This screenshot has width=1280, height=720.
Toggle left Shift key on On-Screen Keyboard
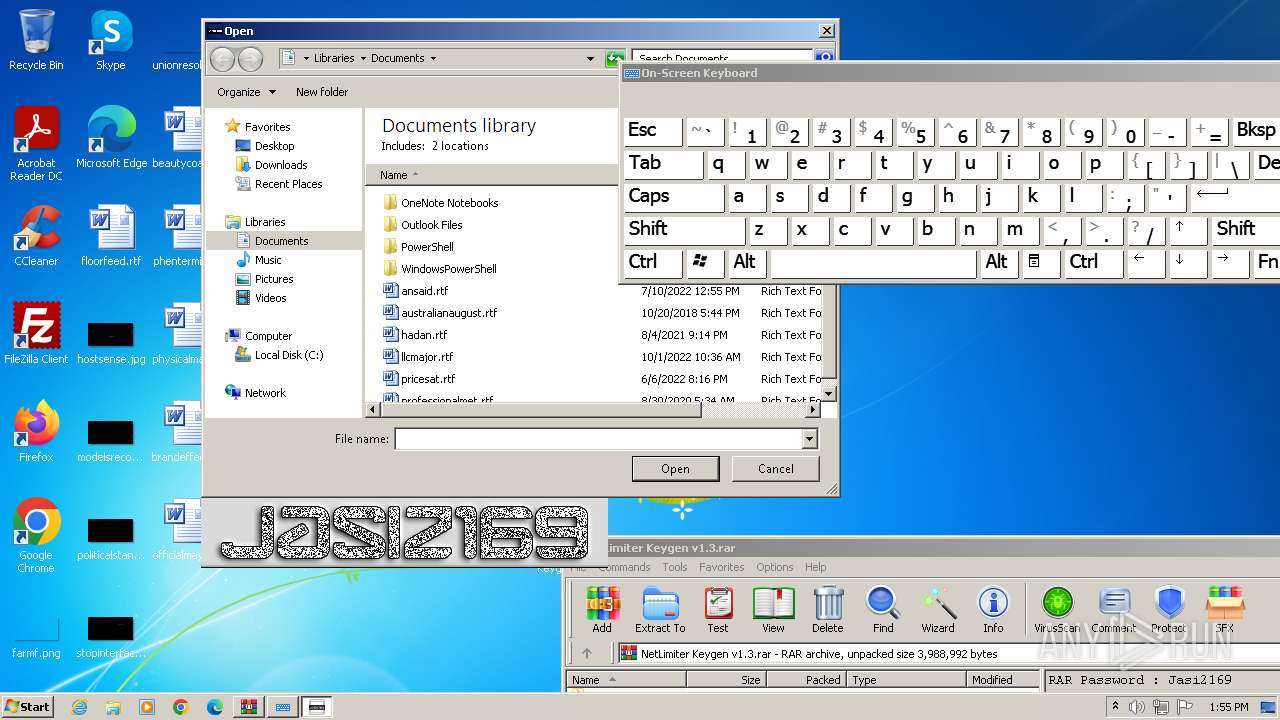tap(684, 229)
